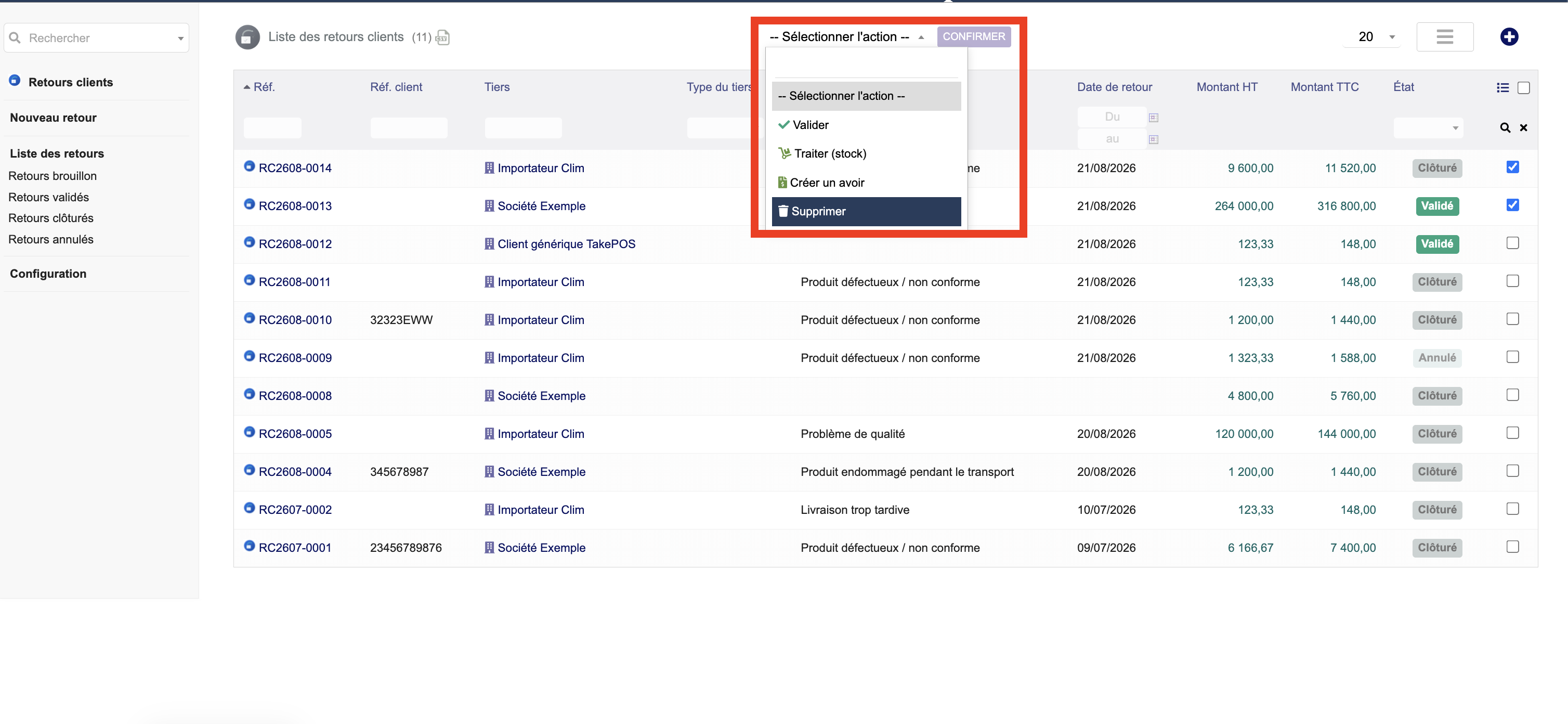Click the return icon next to RC2608-0010
Screen dimensions: 1568x724
[x=249, y=318]
